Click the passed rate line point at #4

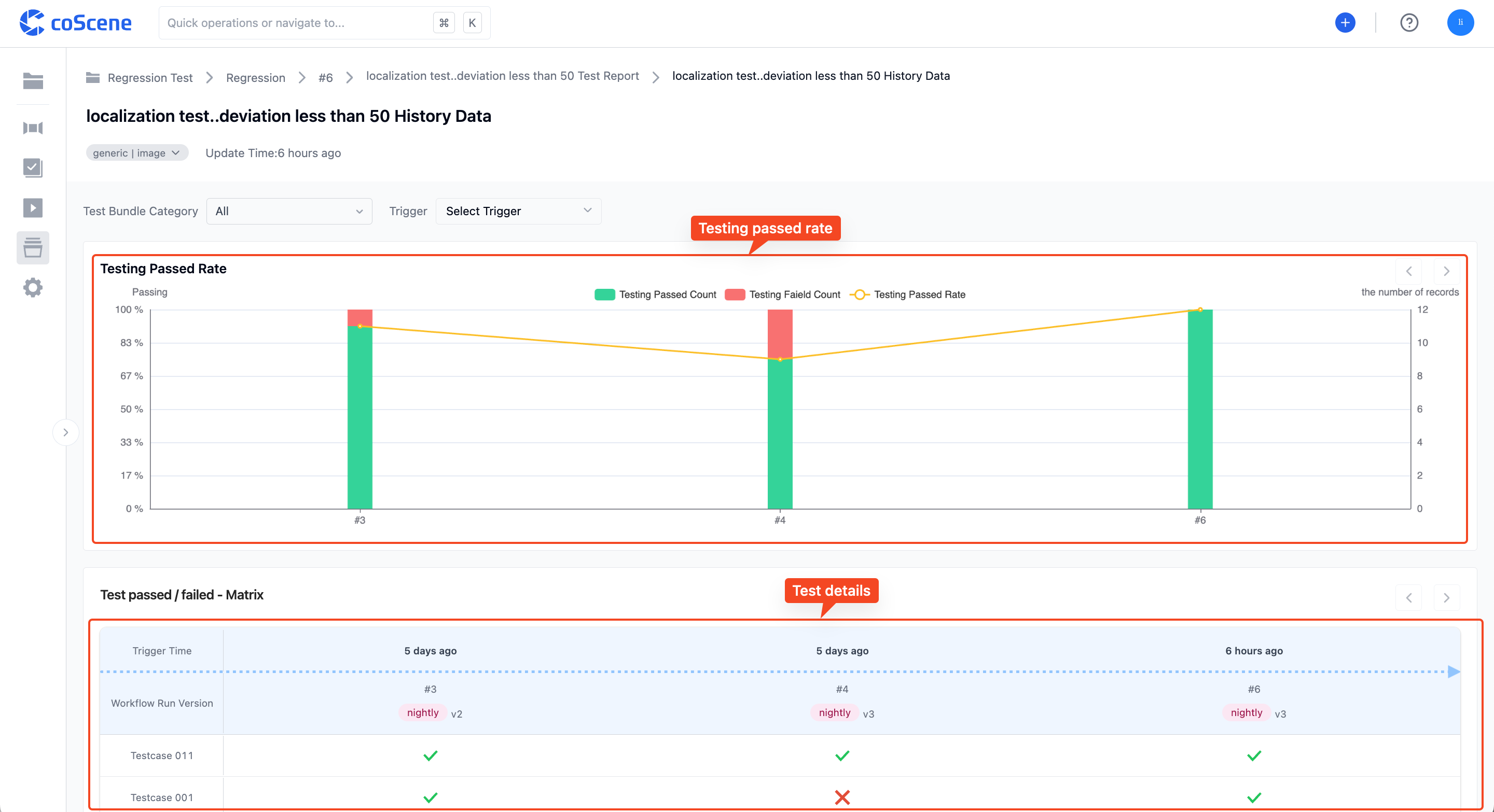(780, 359)
